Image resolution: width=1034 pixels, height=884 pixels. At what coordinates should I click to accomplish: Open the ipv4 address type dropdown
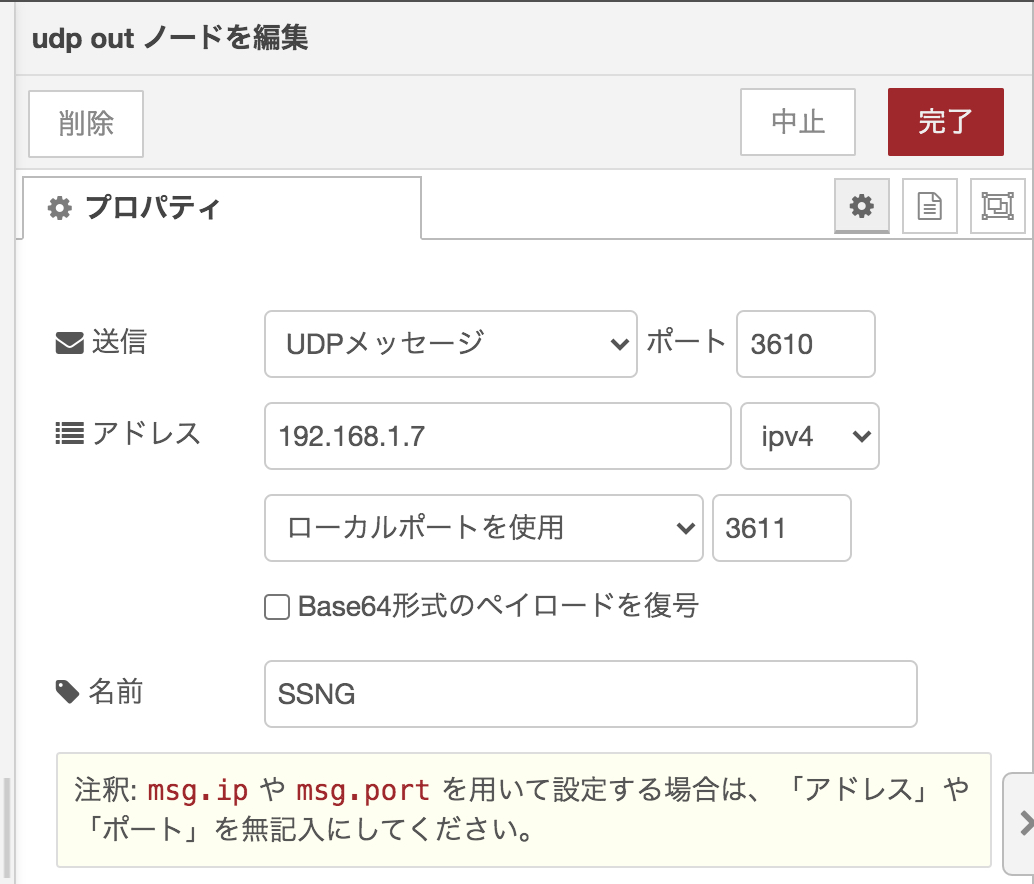(809, 436)
